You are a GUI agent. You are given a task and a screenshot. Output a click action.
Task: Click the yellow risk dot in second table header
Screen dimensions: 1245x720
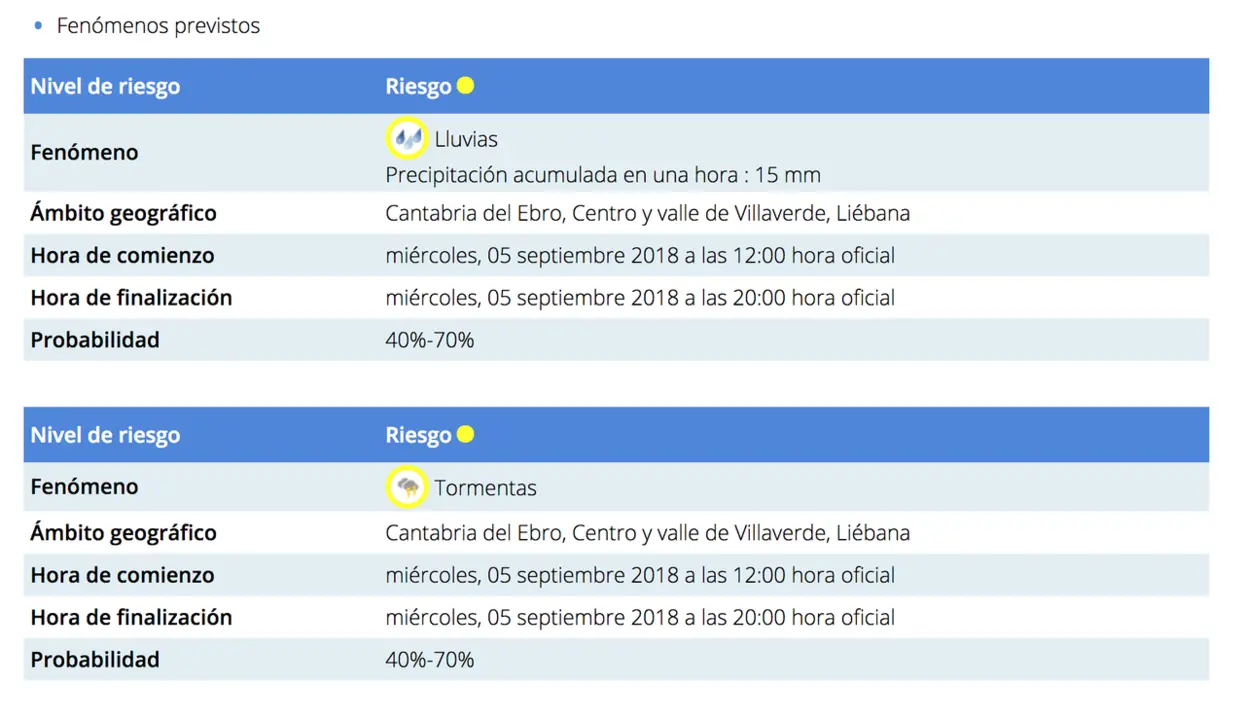465,435
